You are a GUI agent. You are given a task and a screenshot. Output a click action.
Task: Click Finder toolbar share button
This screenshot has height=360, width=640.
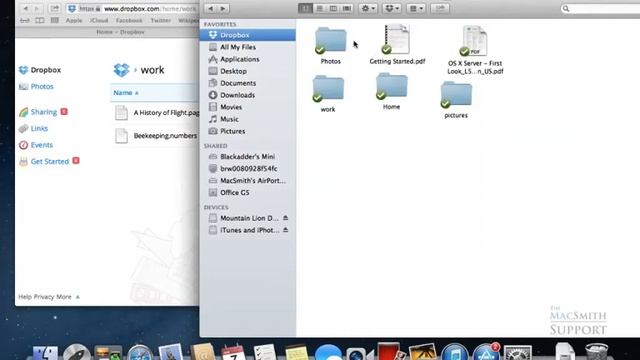(440, 9)
